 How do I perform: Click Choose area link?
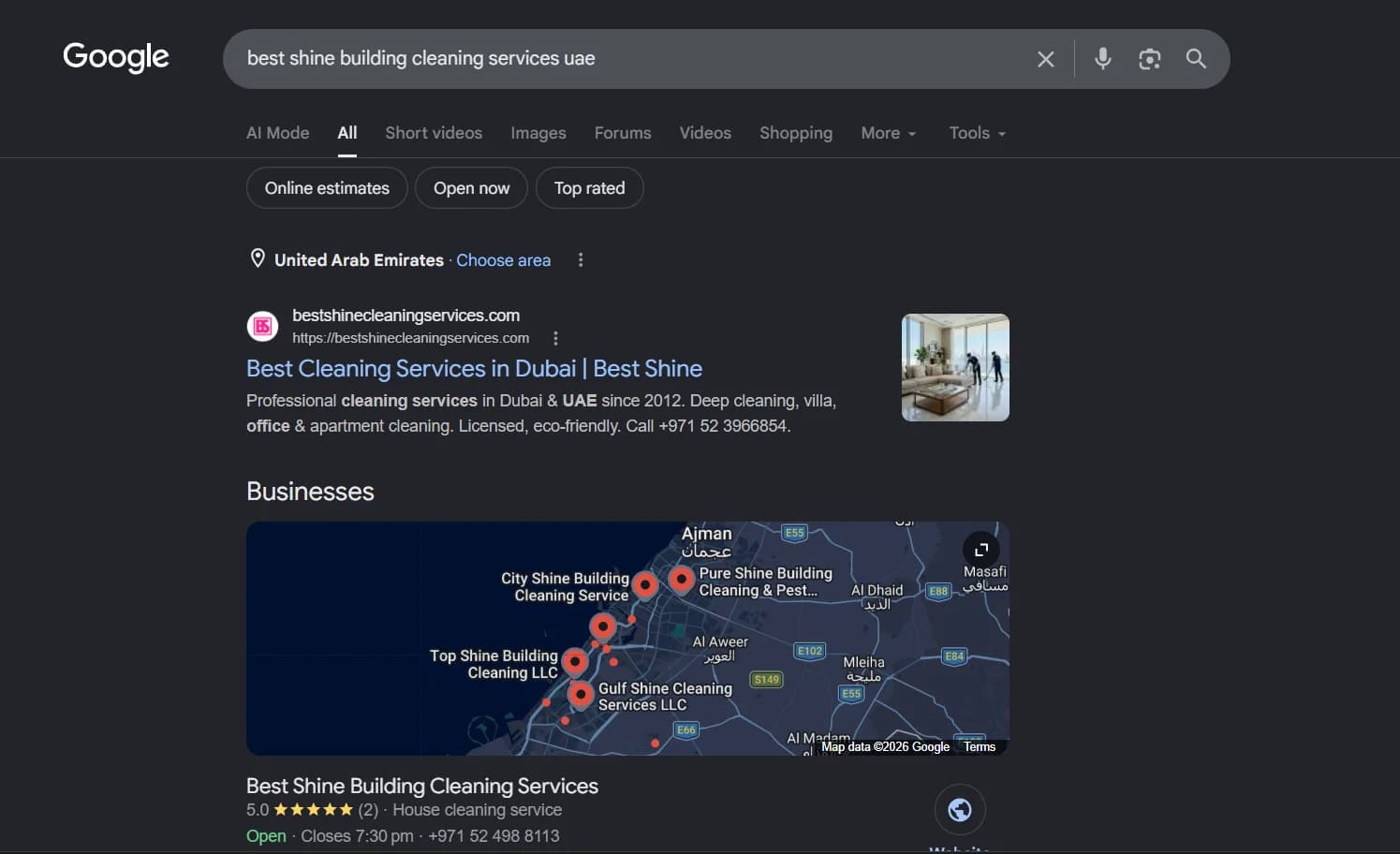504,260
